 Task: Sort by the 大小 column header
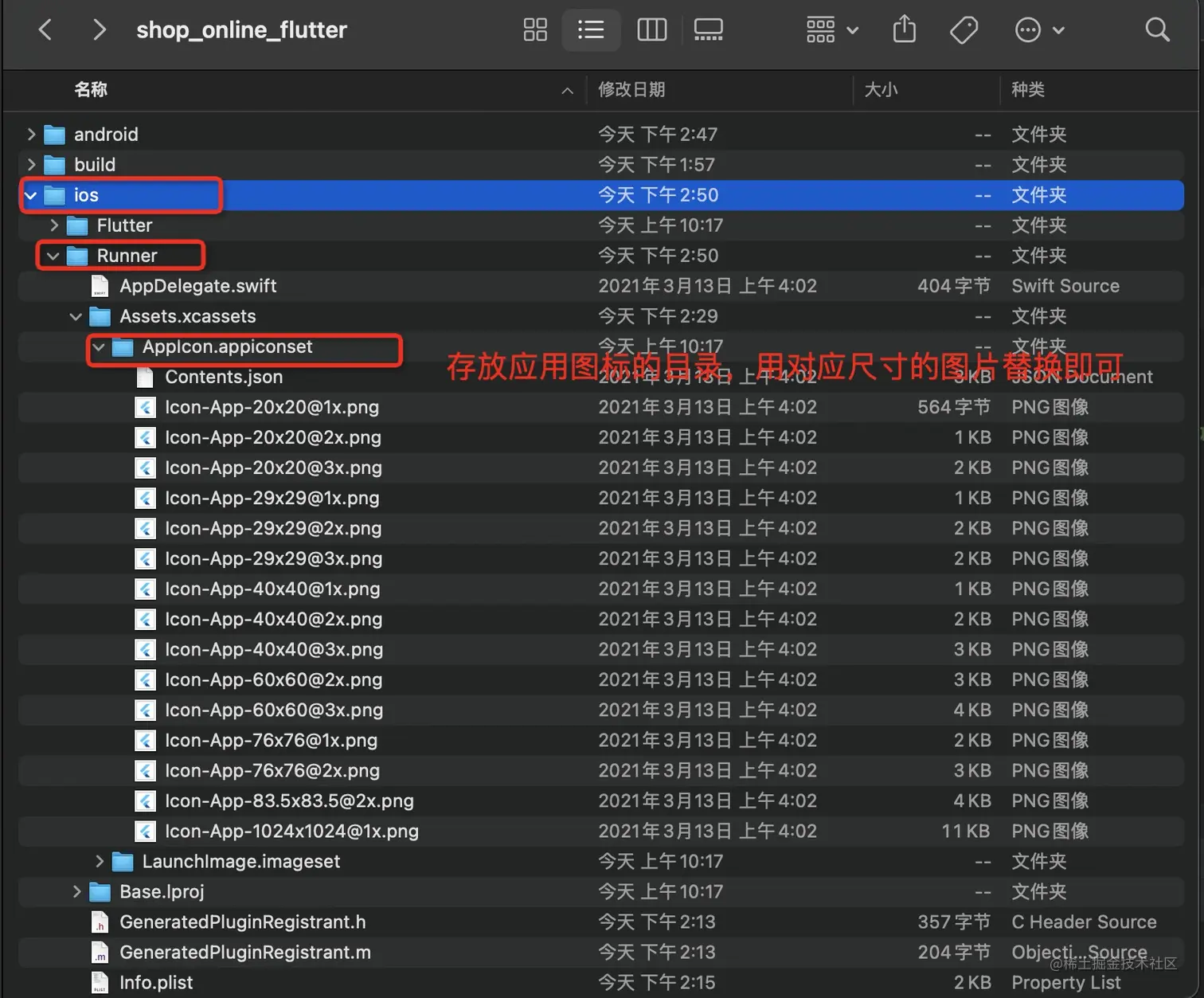click(x=881, y=89)
